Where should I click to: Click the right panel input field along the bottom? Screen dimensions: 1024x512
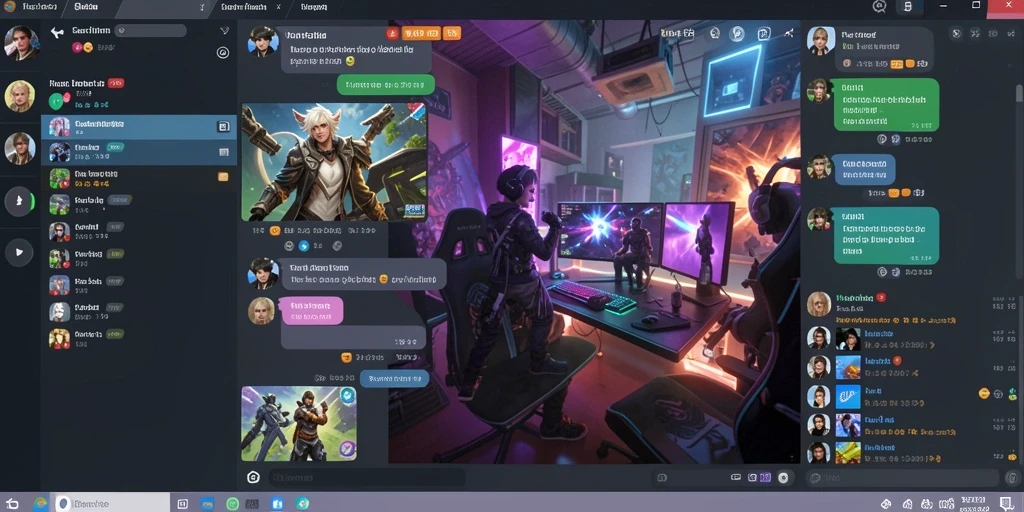pyautogui.click(x=902, y=478)
